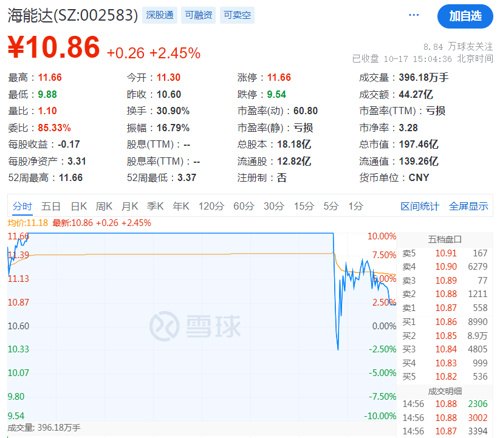Click the 买5 order row at 10.82

pos(445,377)
